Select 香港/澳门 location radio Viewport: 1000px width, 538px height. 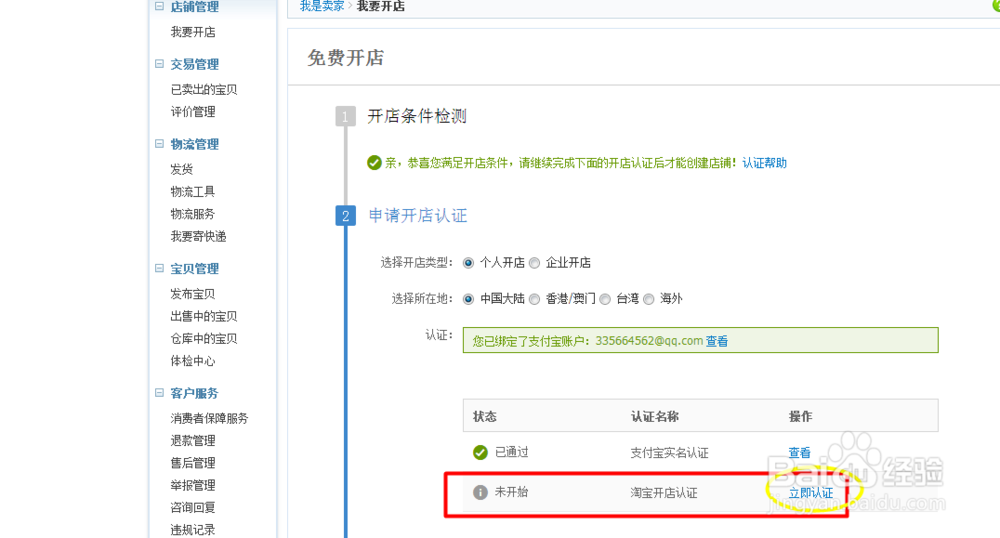(534, 299)
